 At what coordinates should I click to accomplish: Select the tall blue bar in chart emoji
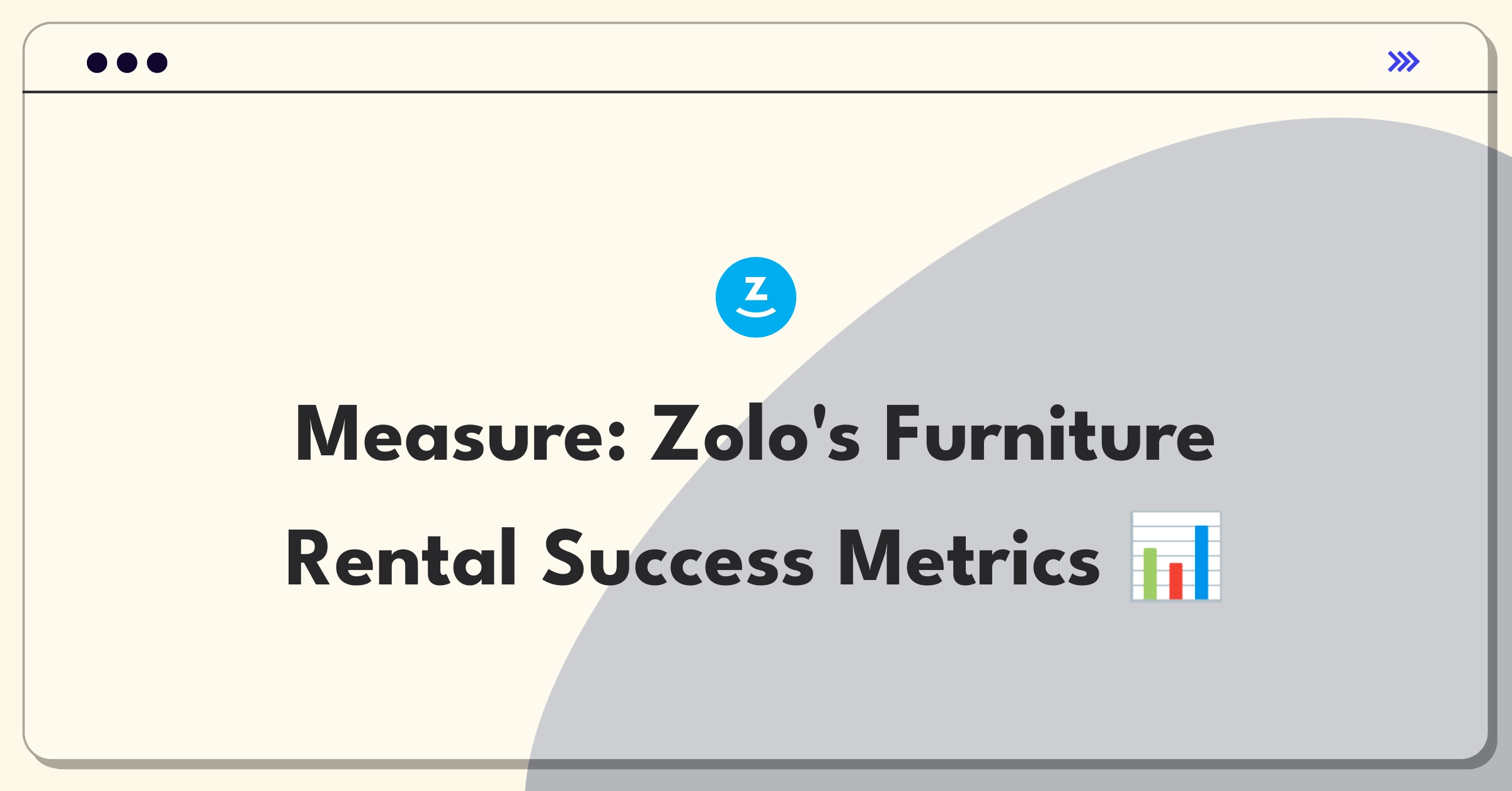[1201, 562]
